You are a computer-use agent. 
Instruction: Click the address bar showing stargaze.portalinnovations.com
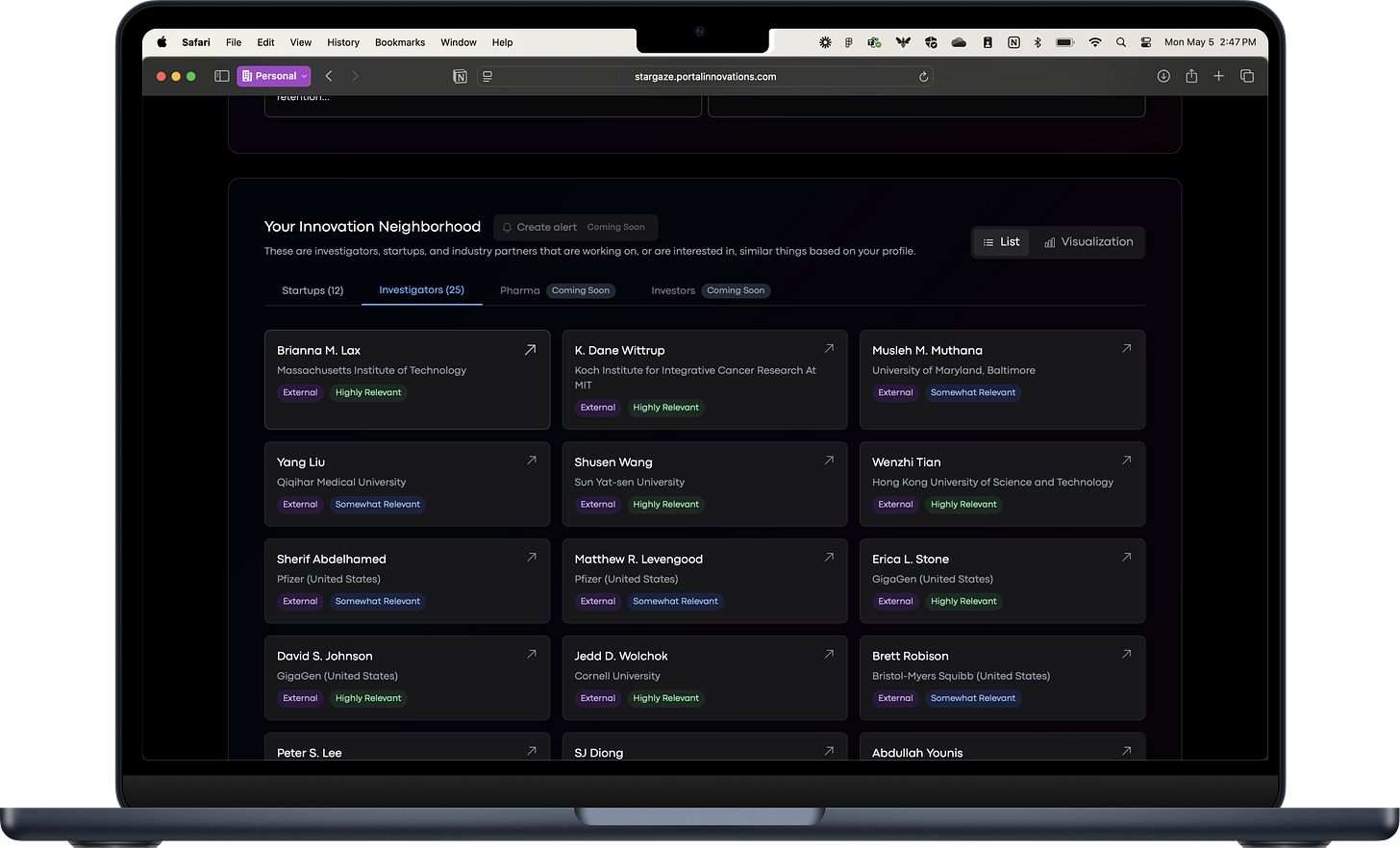(705, 77)
